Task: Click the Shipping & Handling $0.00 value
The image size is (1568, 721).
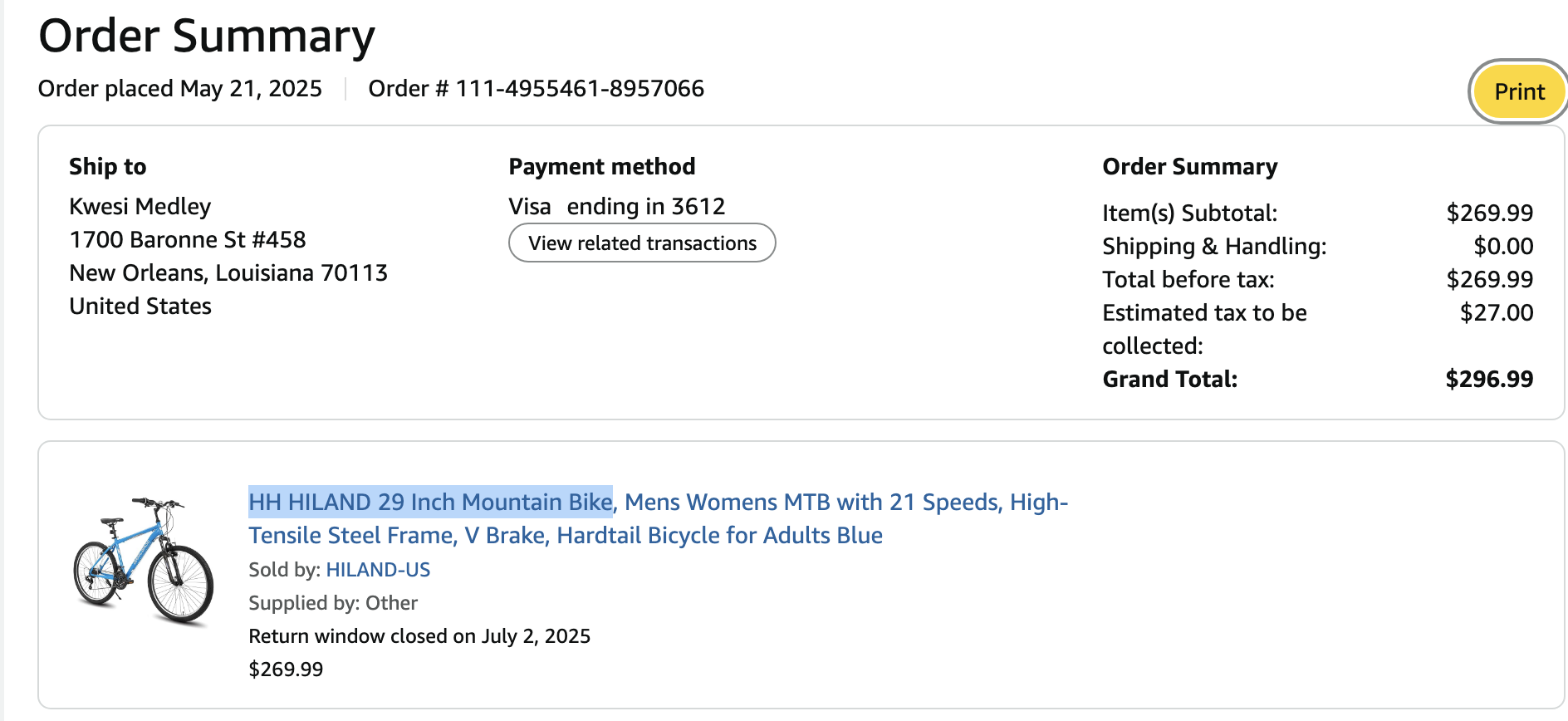Action: [x=1502, y=247]
